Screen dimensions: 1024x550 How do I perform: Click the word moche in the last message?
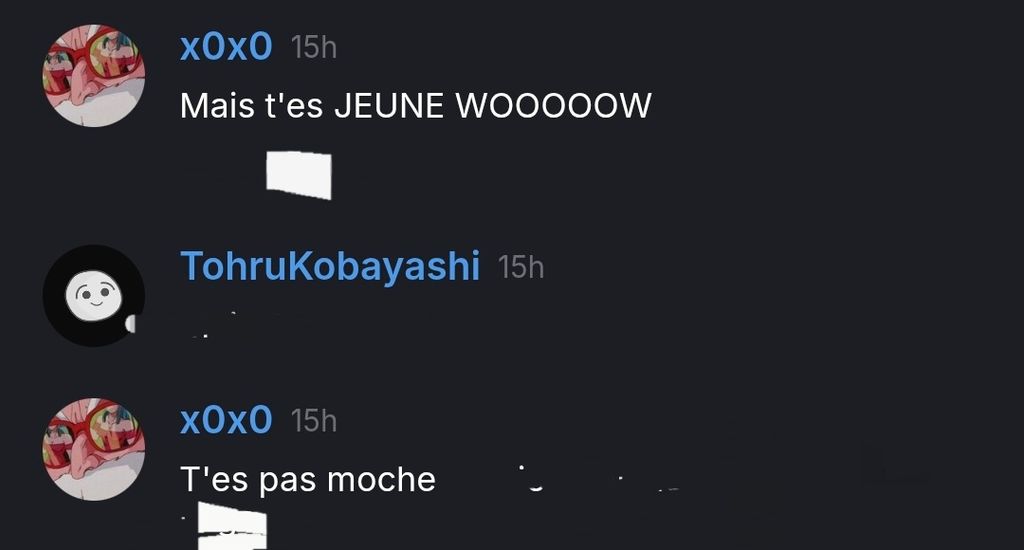[x=381, y=480]
